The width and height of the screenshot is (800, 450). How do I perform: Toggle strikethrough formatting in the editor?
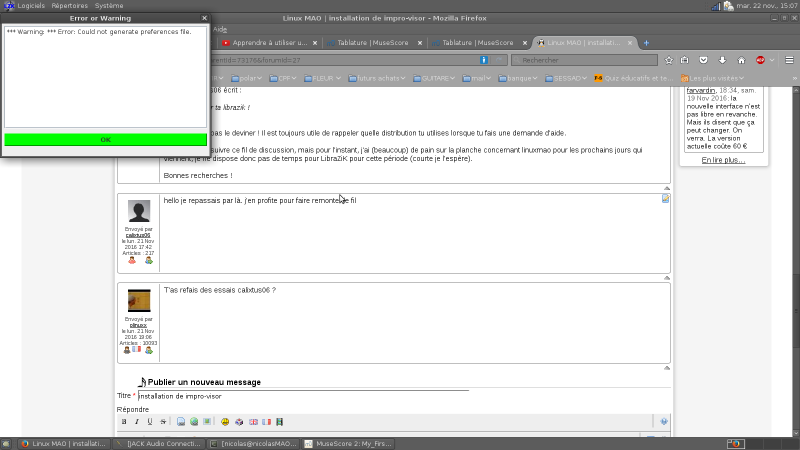(163, 421)
